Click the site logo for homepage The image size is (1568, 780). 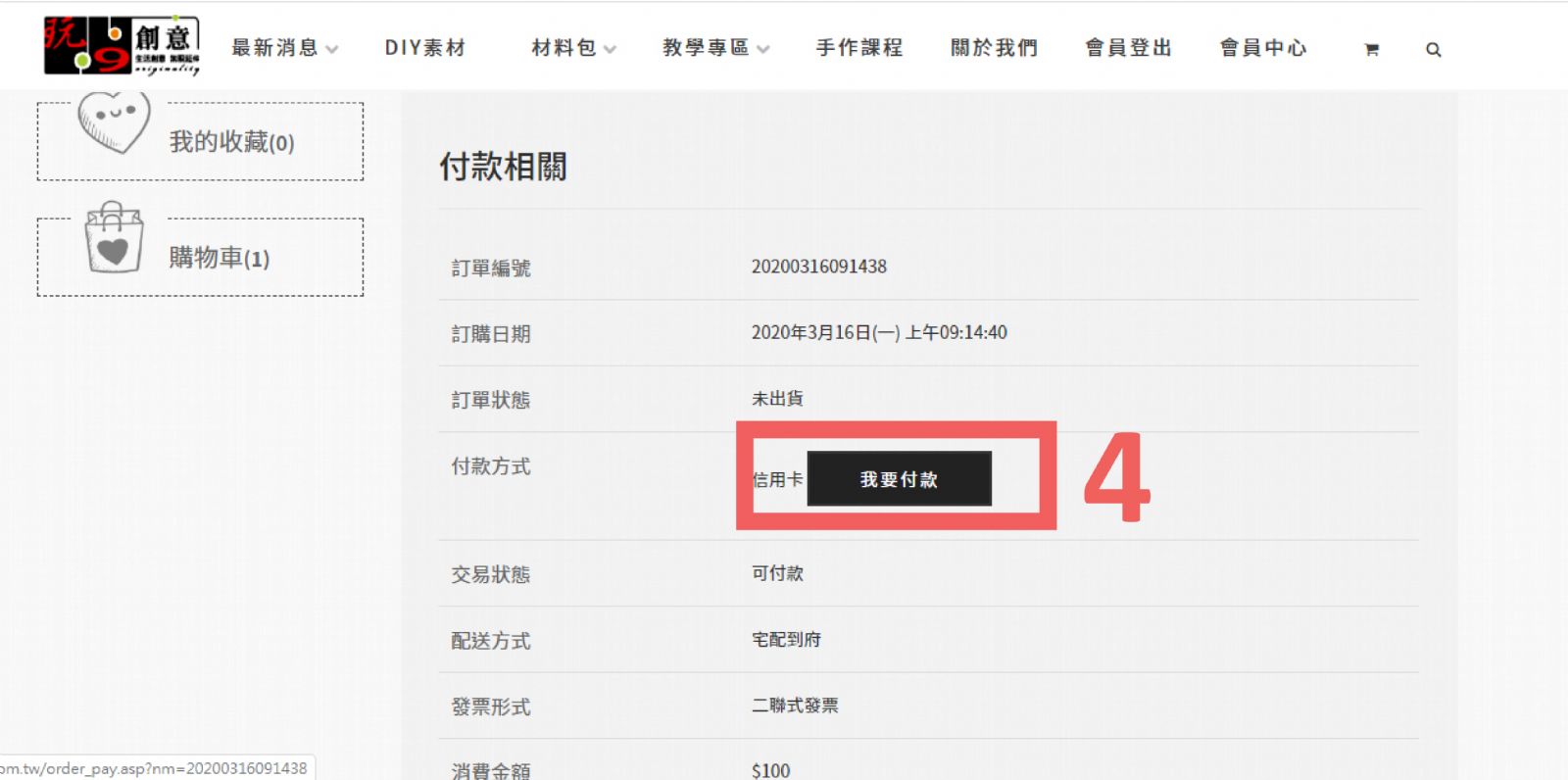click(x=122, y=46)
